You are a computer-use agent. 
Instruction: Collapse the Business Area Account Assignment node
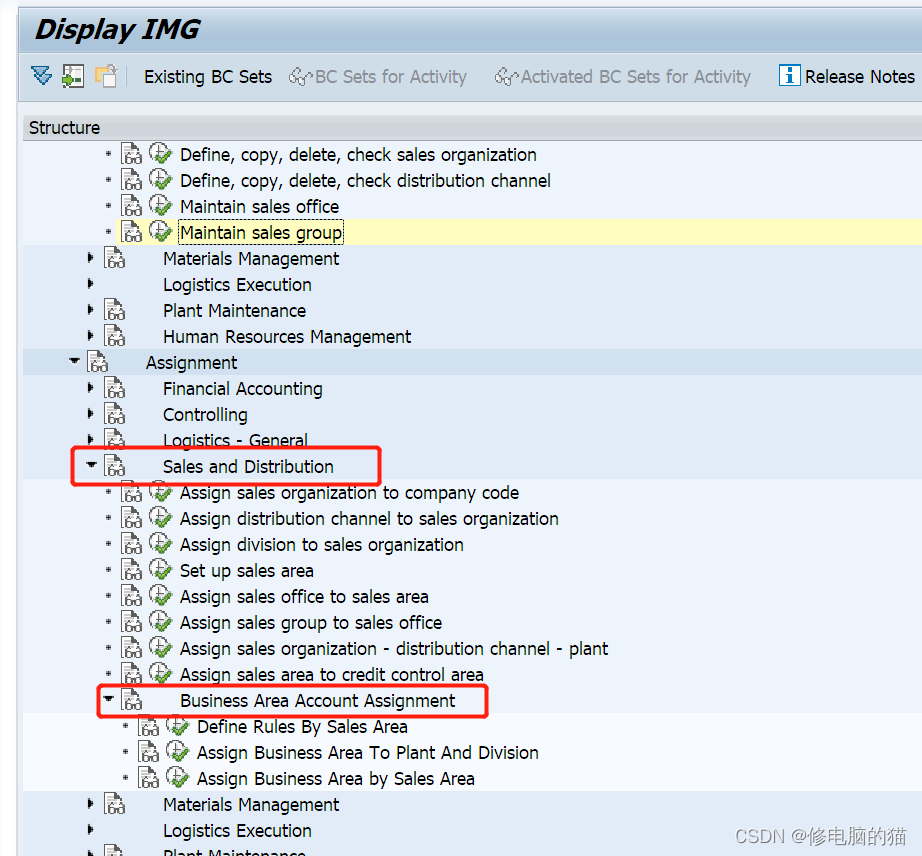(109, 700)
